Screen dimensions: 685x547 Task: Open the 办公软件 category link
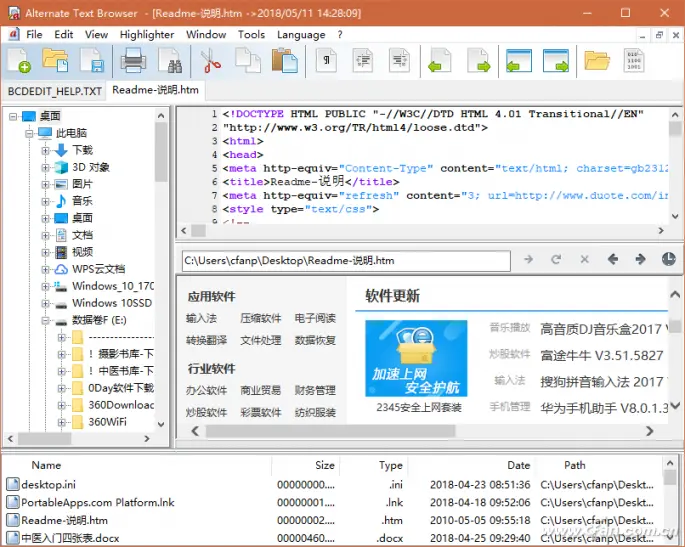pyautogui.click(x=206, y=390)
